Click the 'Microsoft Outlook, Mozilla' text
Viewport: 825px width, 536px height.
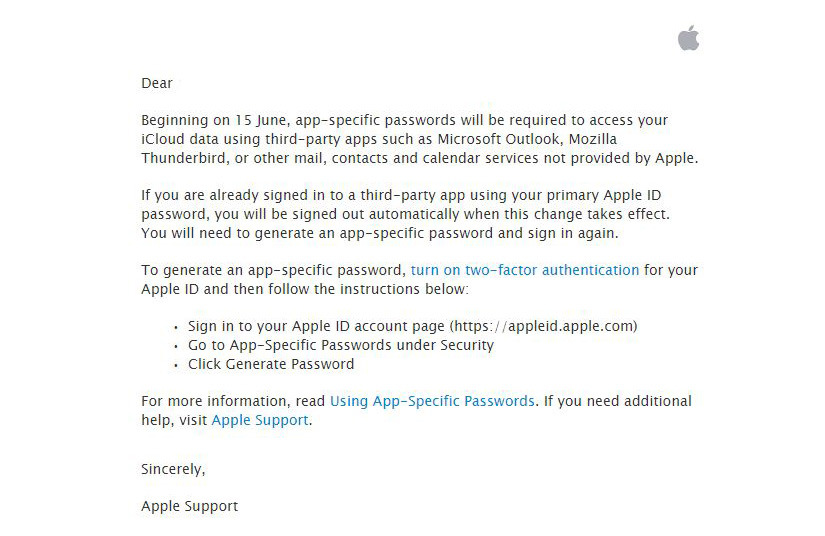click(527, 139)
